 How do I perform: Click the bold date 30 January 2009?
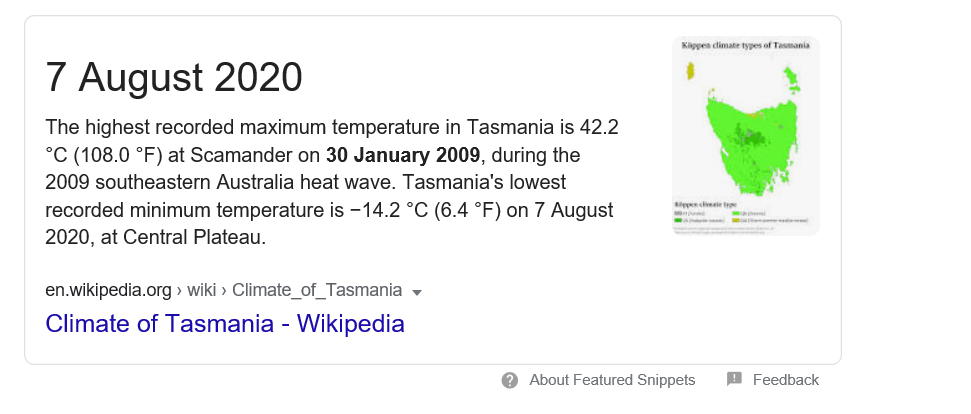point(404,156)
